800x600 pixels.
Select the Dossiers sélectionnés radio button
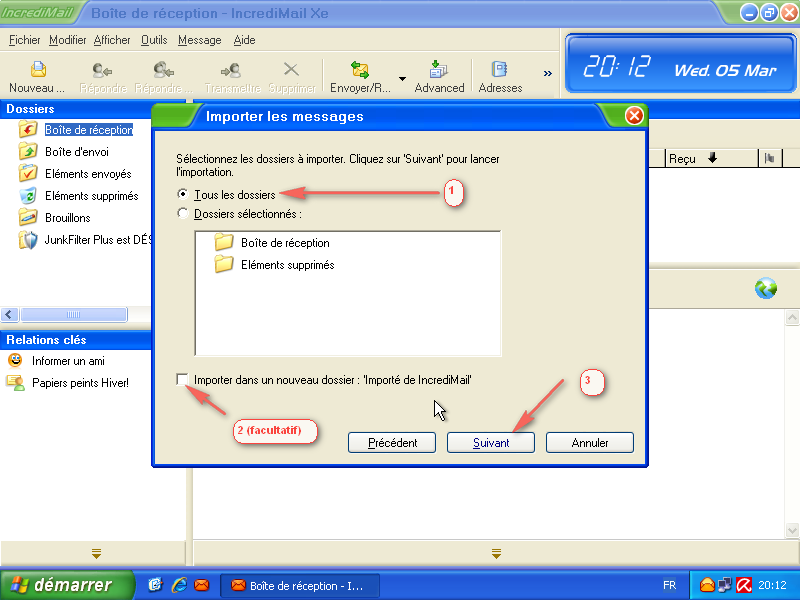point(182,213)
